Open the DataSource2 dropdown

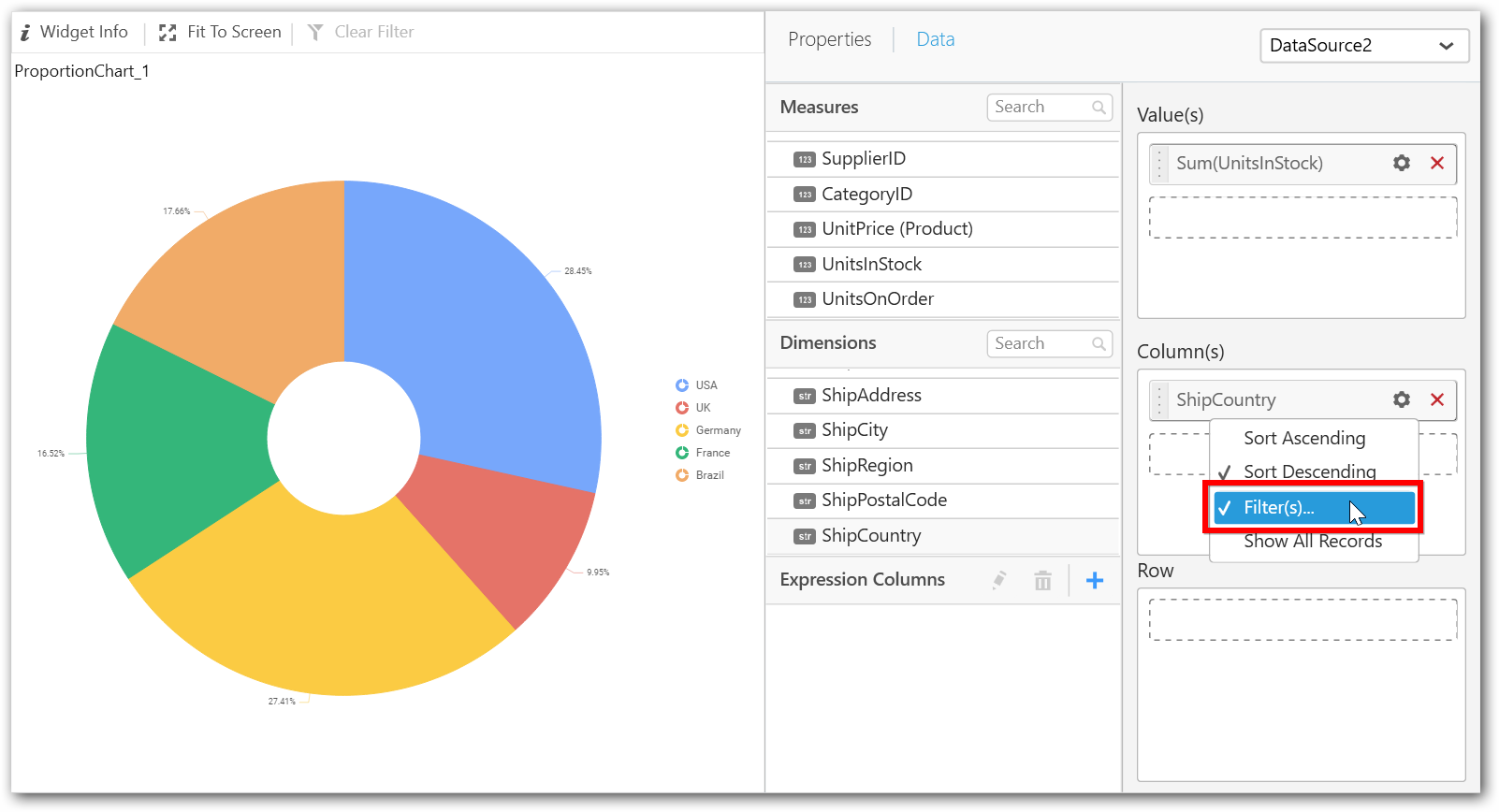1363,46
